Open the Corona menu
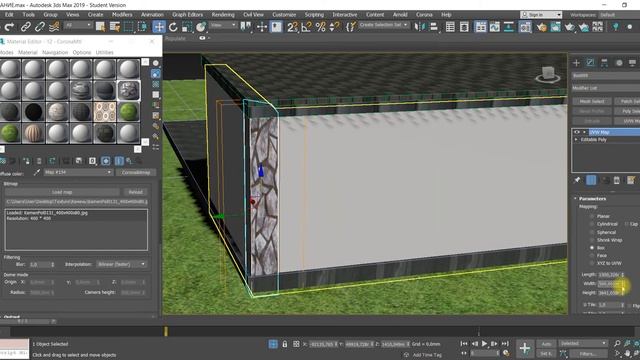 [x=424, y=15]
